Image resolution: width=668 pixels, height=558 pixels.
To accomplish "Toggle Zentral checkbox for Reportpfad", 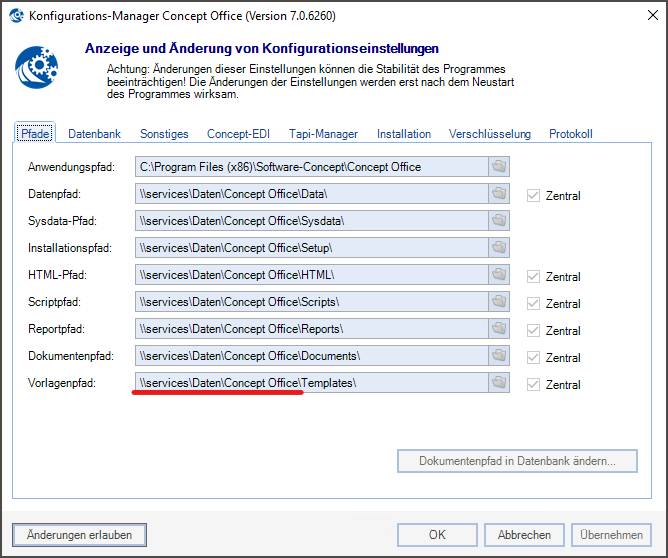I will (x=533, y=331).
